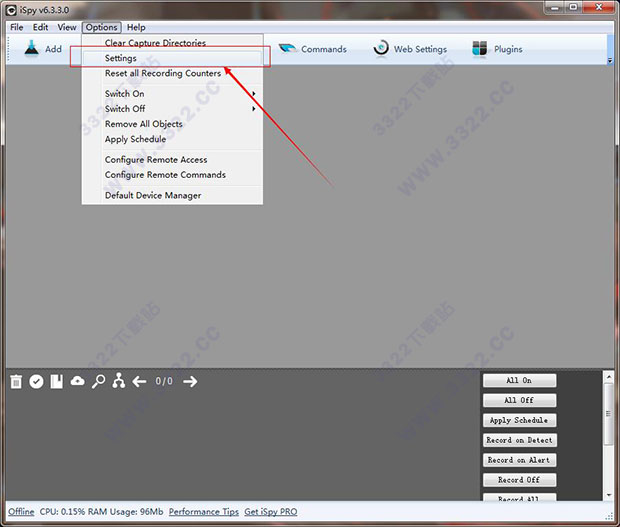Click the archive bookmark icon
This screenshot has width=620, height=527.
(57, 382)
